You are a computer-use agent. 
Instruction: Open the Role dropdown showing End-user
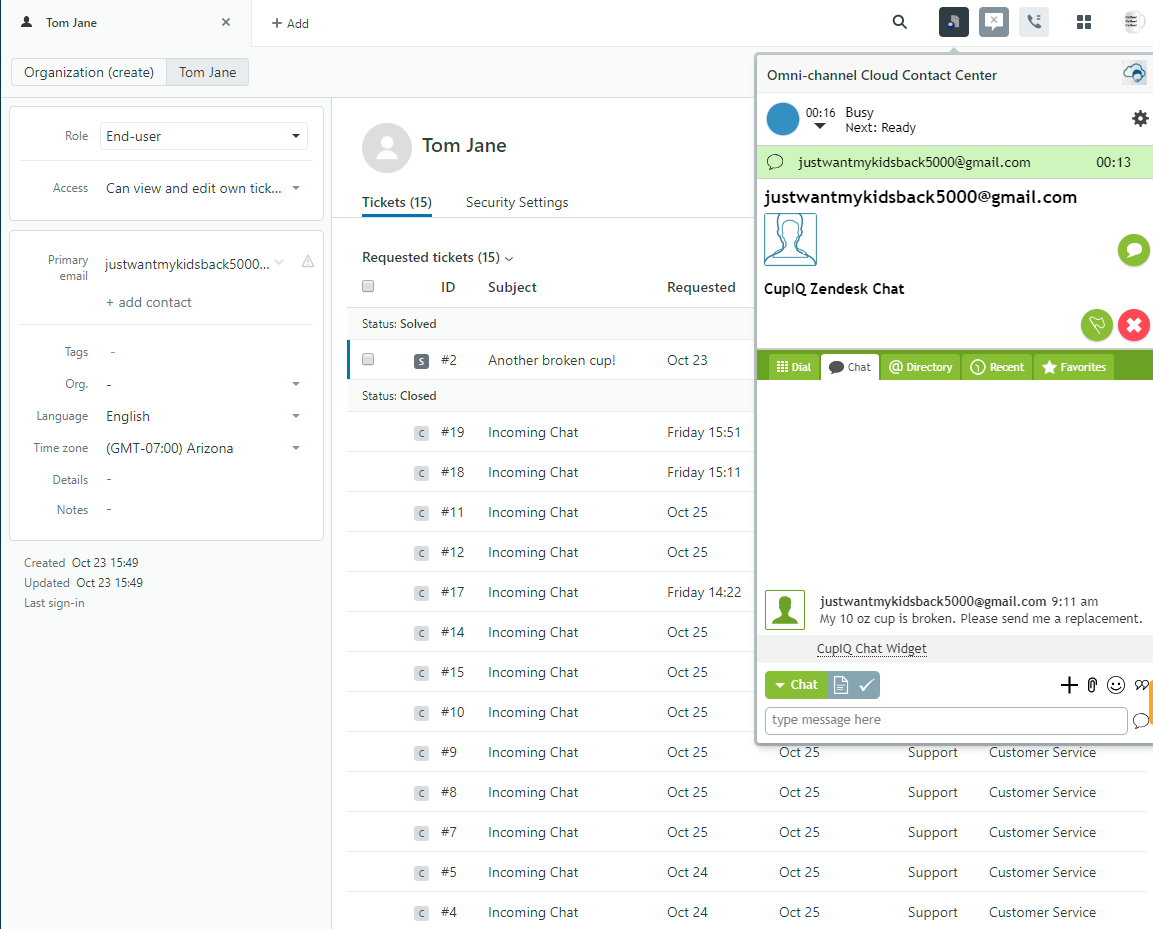point(204,136)
